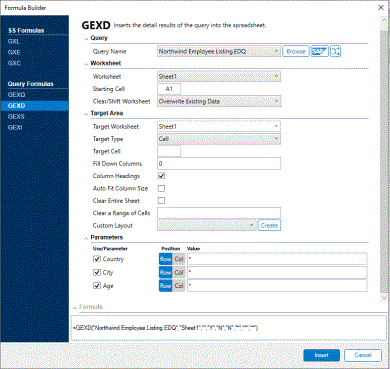Click the Clear a Range of Cells field
Screen dimensions: 390x369
click(x=219, y=213)
